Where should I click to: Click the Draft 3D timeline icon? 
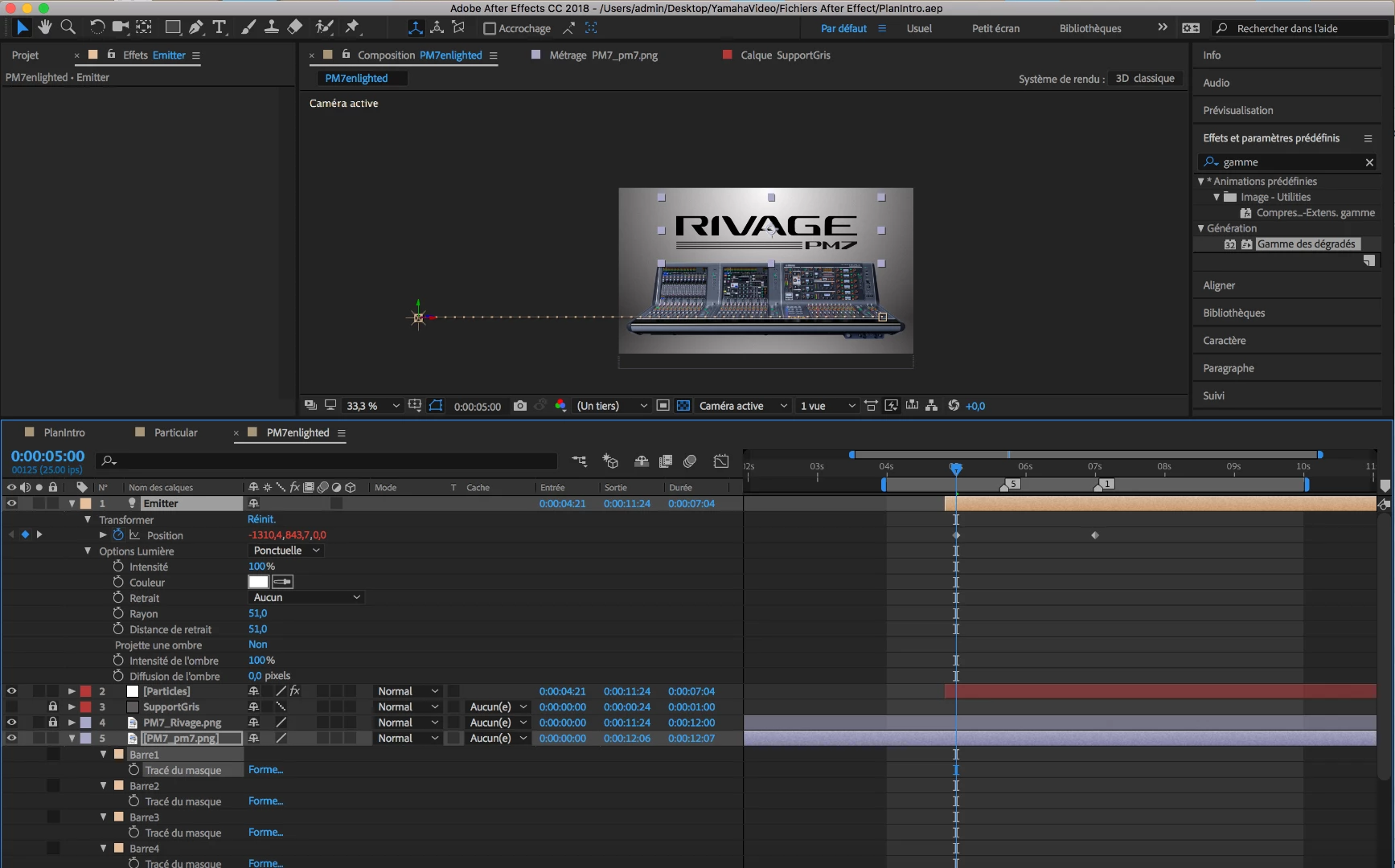[610, 461]
